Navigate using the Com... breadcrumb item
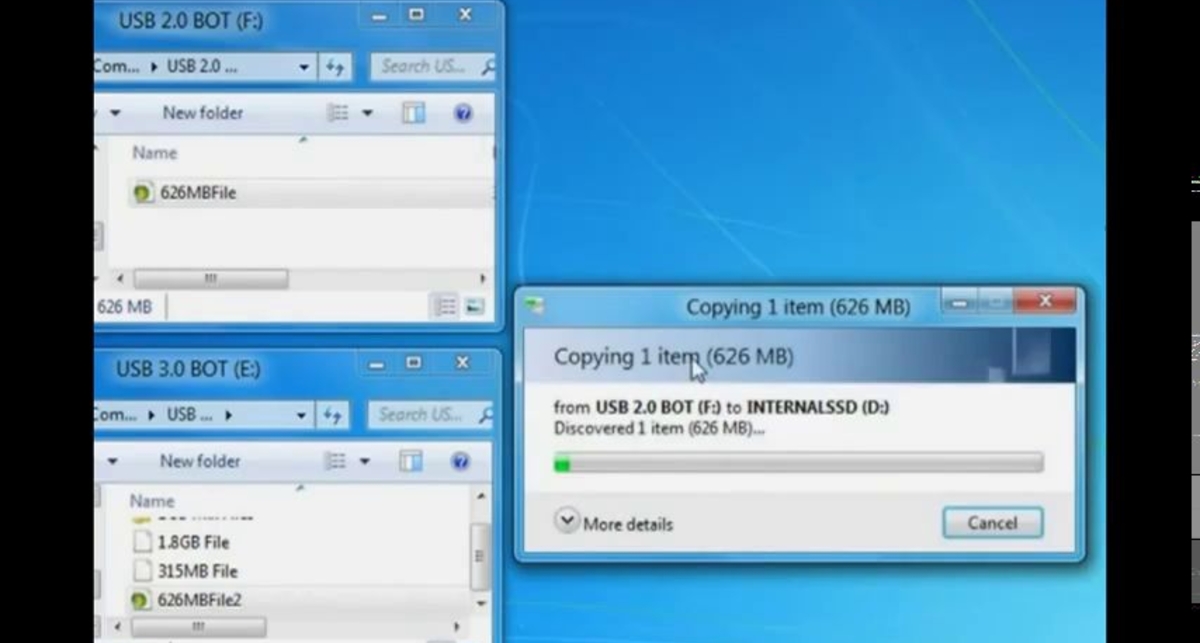Image resolution: width=1200 pixels, height=643 pixels. pos(116,66)
